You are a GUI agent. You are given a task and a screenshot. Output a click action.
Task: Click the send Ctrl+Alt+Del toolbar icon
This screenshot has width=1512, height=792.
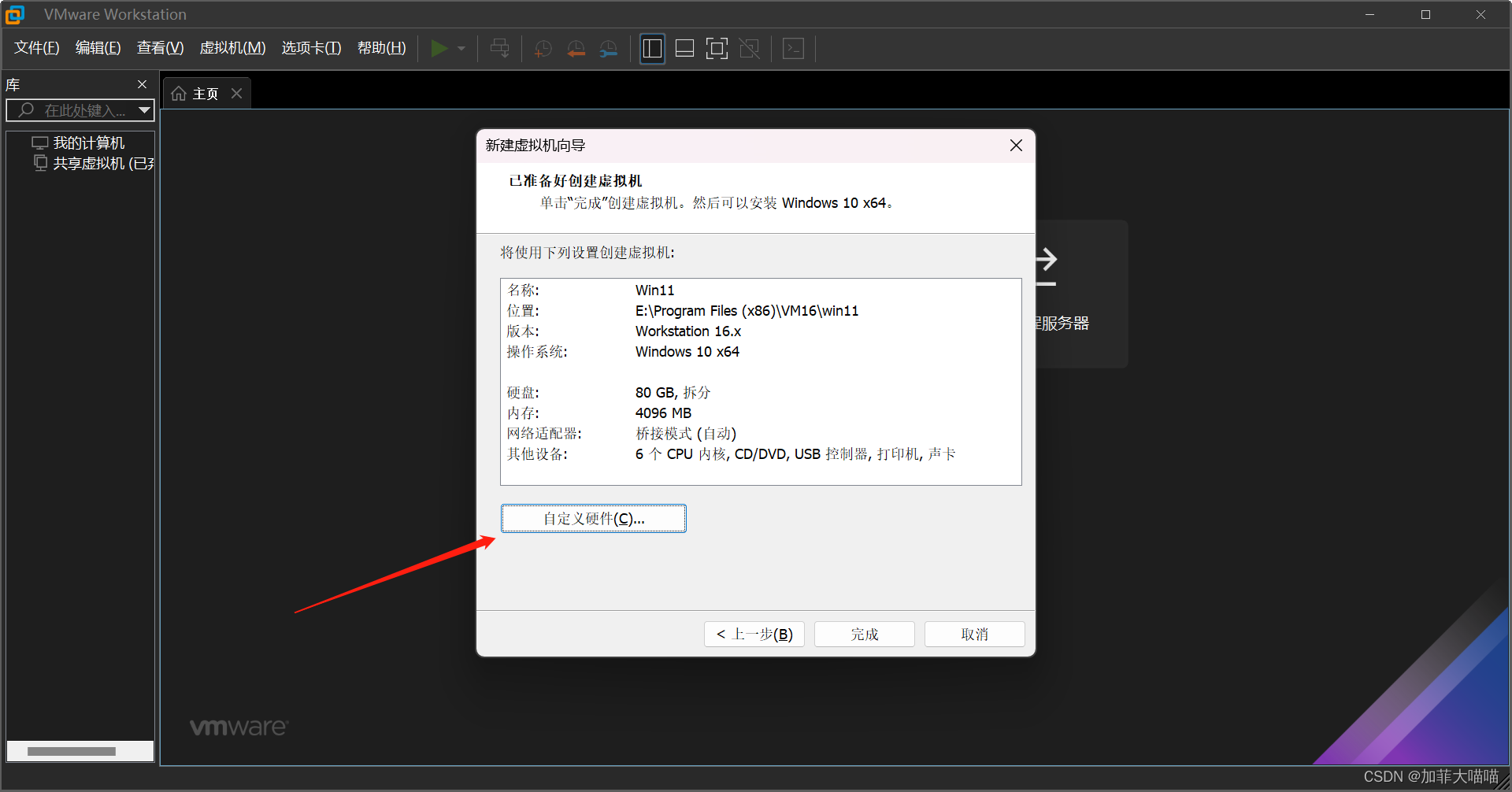pyautogui.click(x=499, y=49)
